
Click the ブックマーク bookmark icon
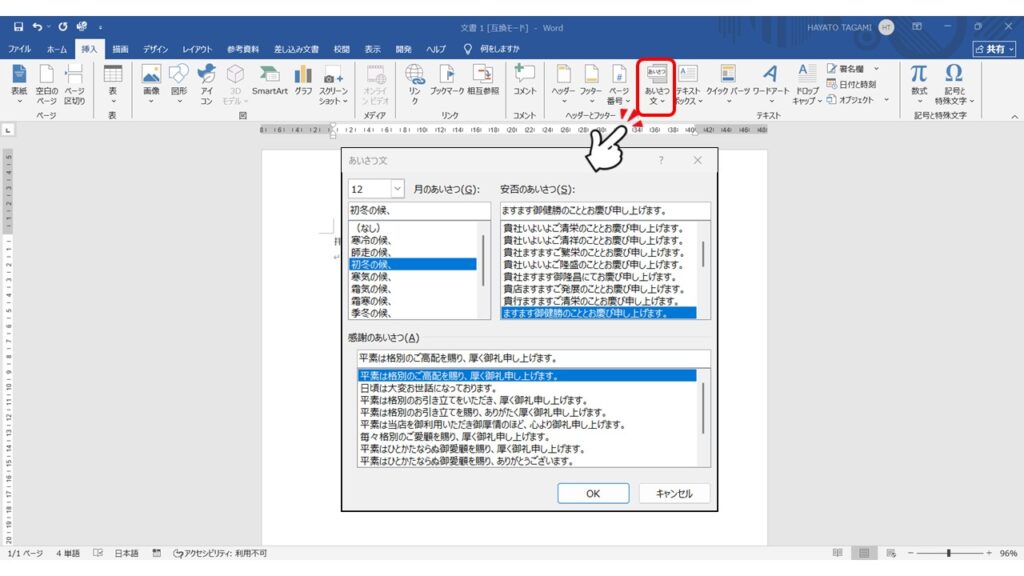446,78
